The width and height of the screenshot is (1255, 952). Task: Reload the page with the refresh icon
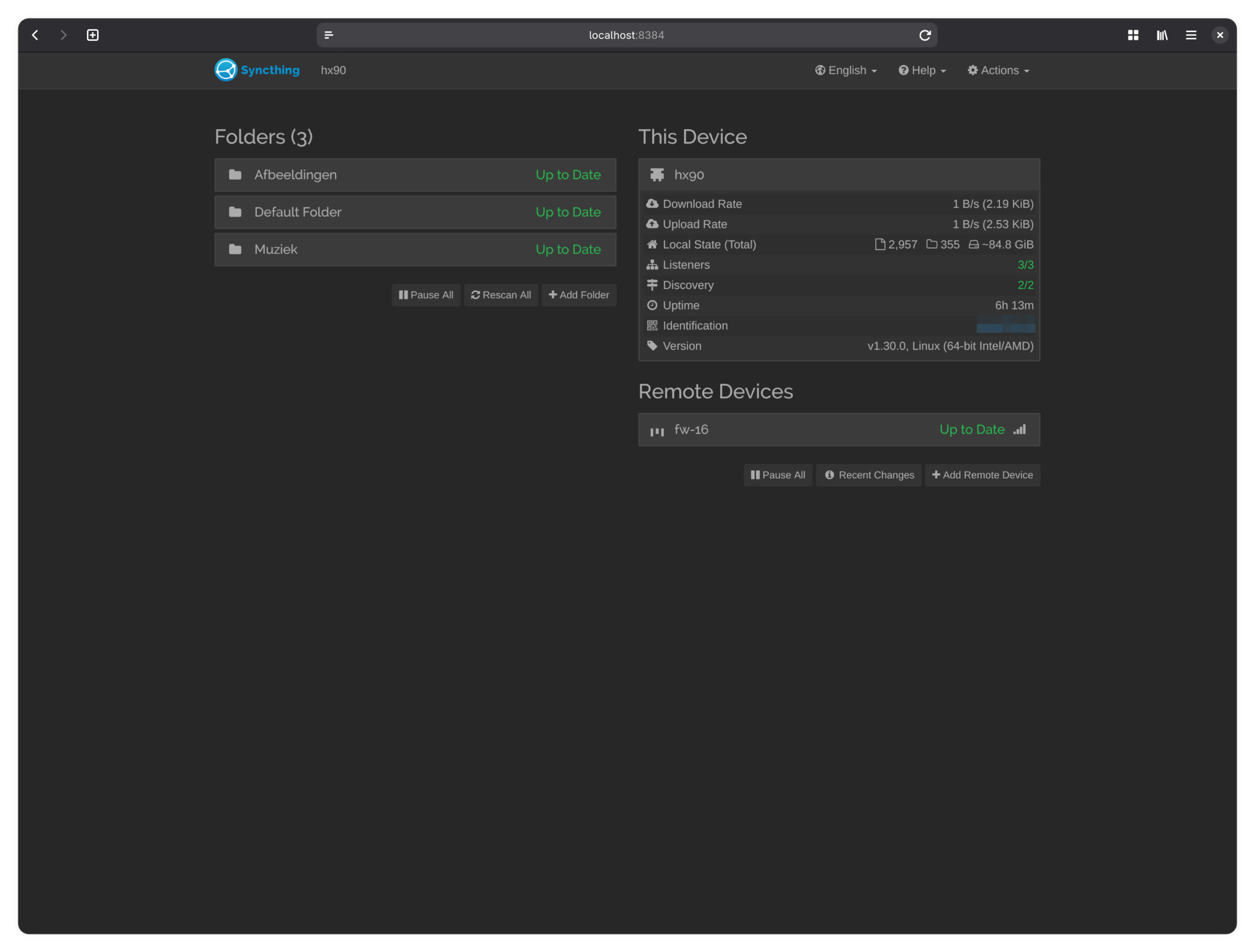925,35
